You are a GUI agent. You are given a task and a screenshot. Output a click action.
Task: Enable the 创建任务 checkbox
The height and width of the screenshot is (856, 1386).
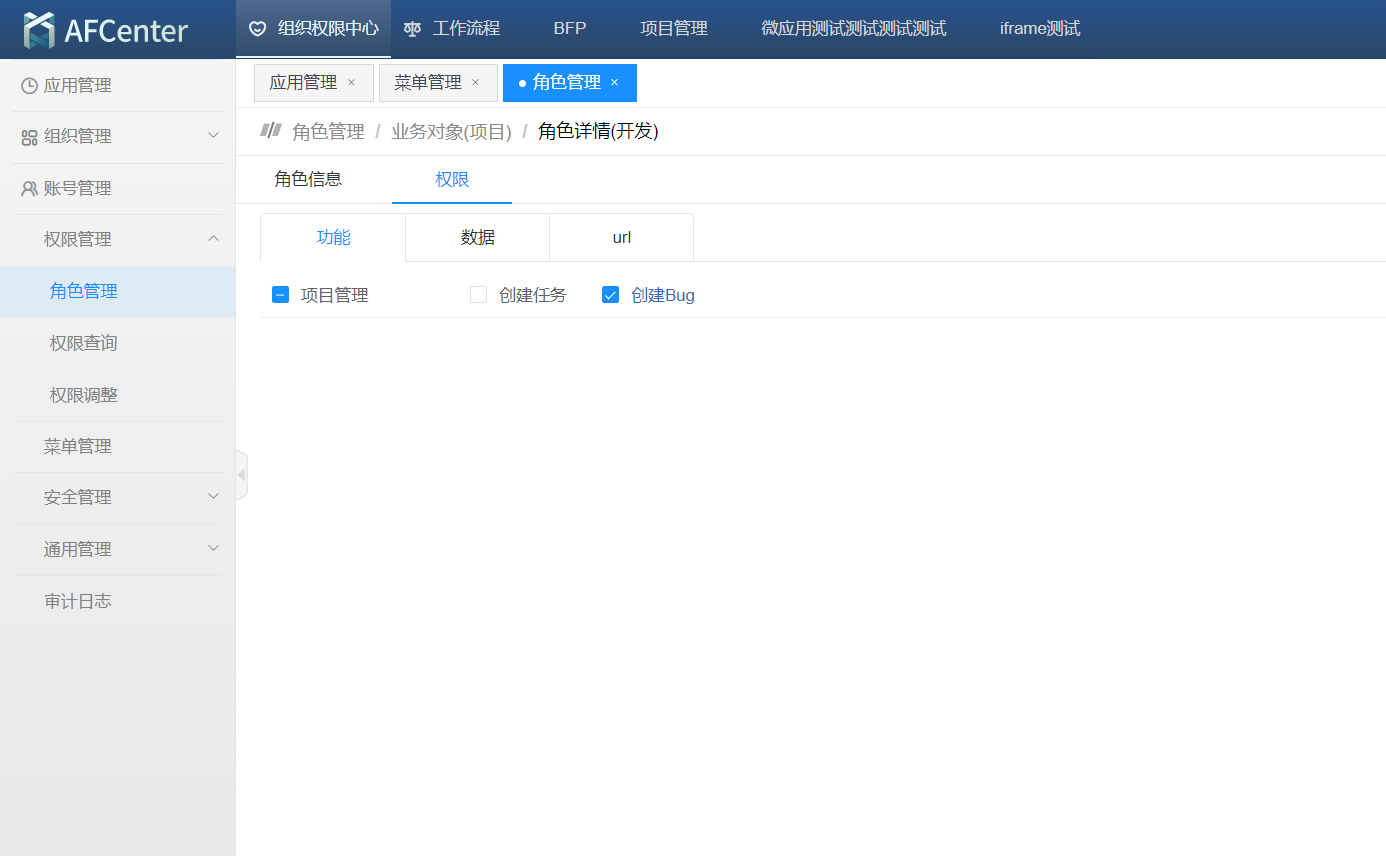[479, 295]
